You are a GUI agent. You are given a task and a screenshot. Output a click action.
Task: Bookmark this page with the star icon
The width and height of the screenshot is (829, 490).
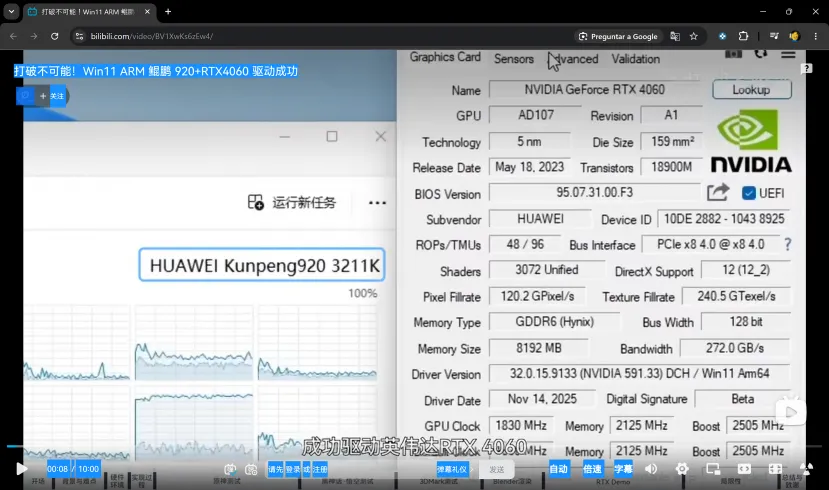[x=694, y=36]
